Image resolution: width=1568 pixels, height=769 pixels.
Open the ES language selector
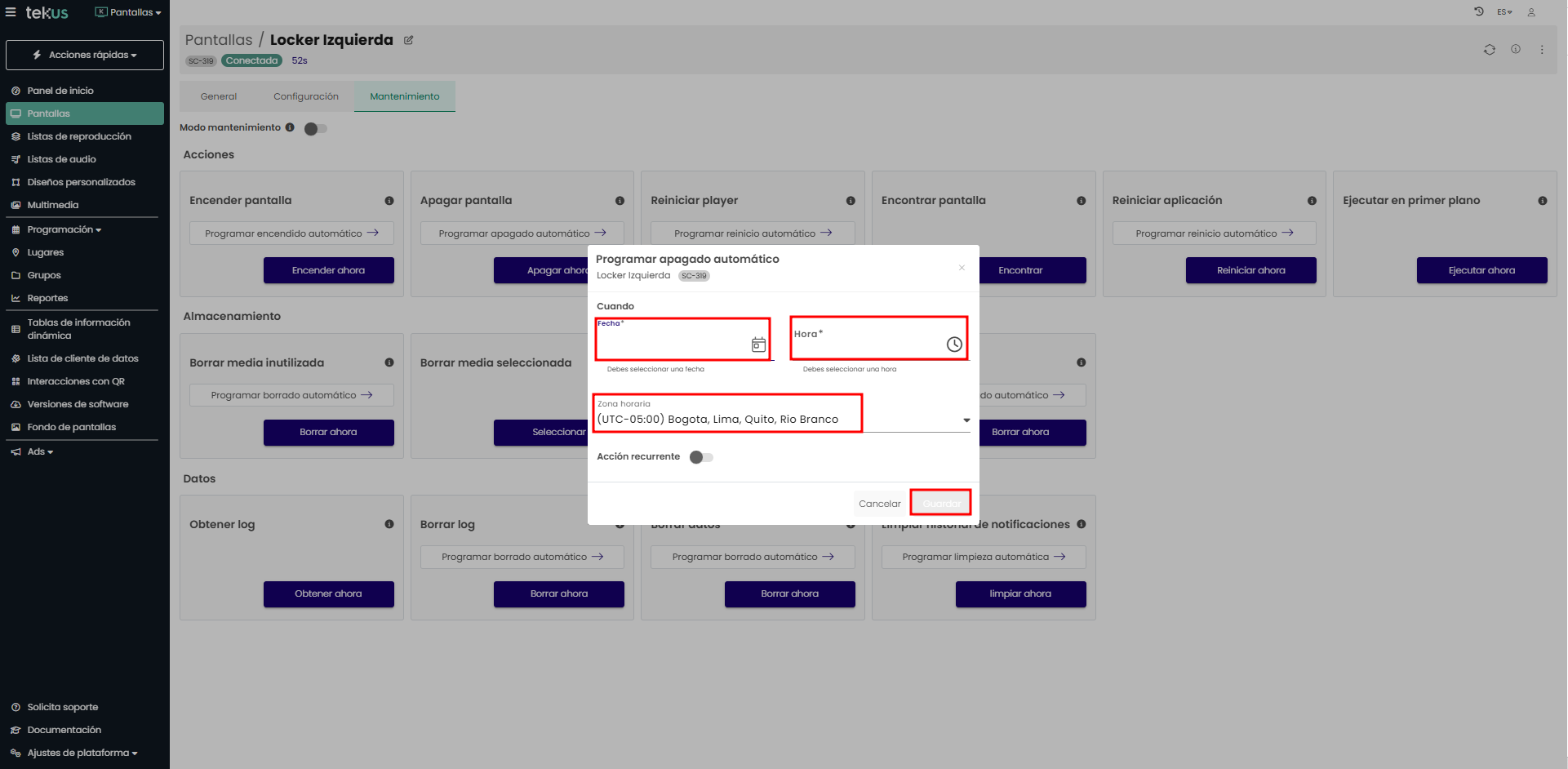click(x=1504, y=12)
